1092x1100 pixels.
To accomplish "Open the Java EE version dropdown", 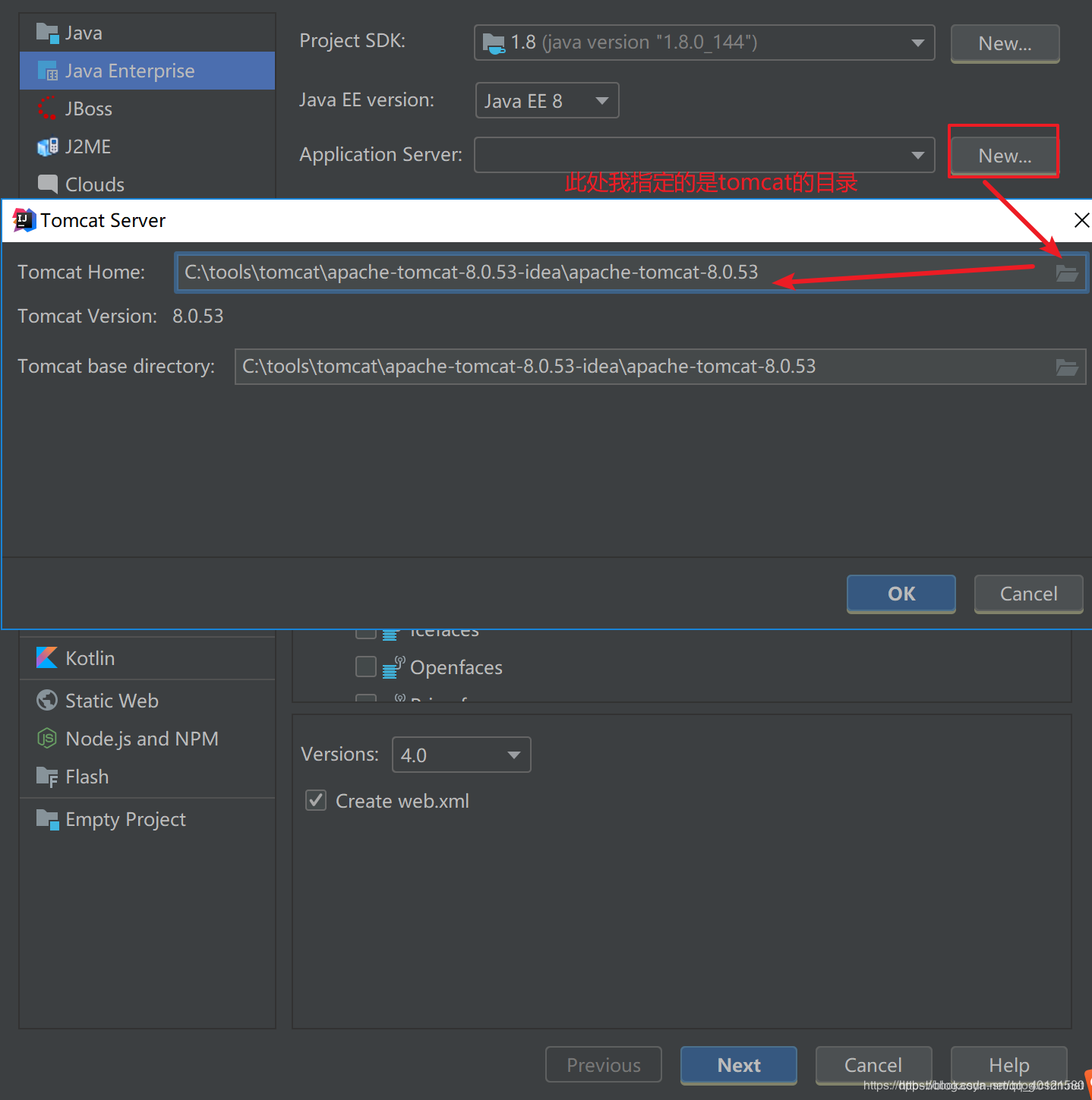I will pyautogui.click(x=547, y=100).
